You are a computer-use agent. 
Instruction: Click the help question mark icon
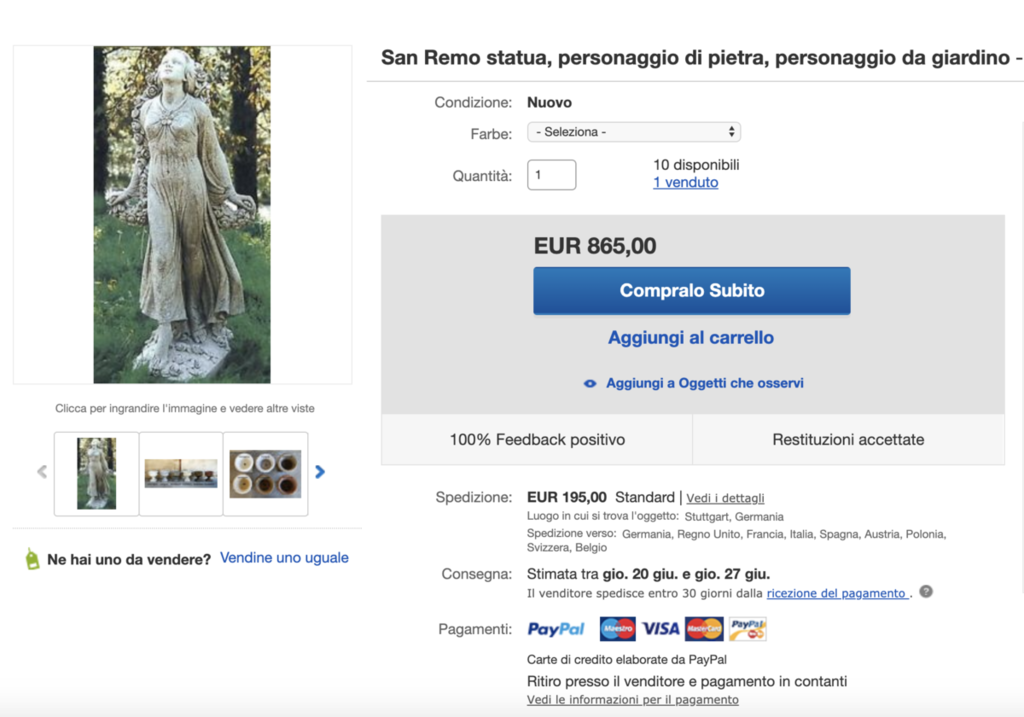926,592
